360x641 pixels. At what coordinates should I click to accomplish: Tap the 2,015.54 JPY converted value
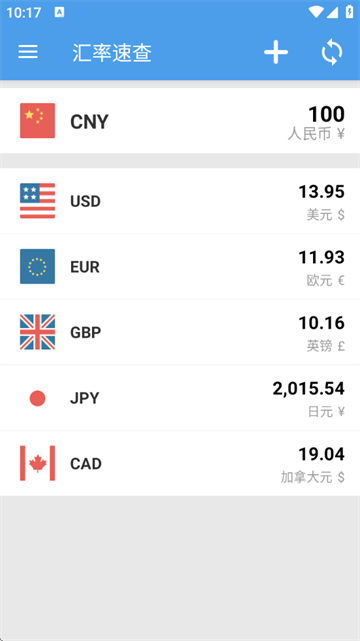309,389
